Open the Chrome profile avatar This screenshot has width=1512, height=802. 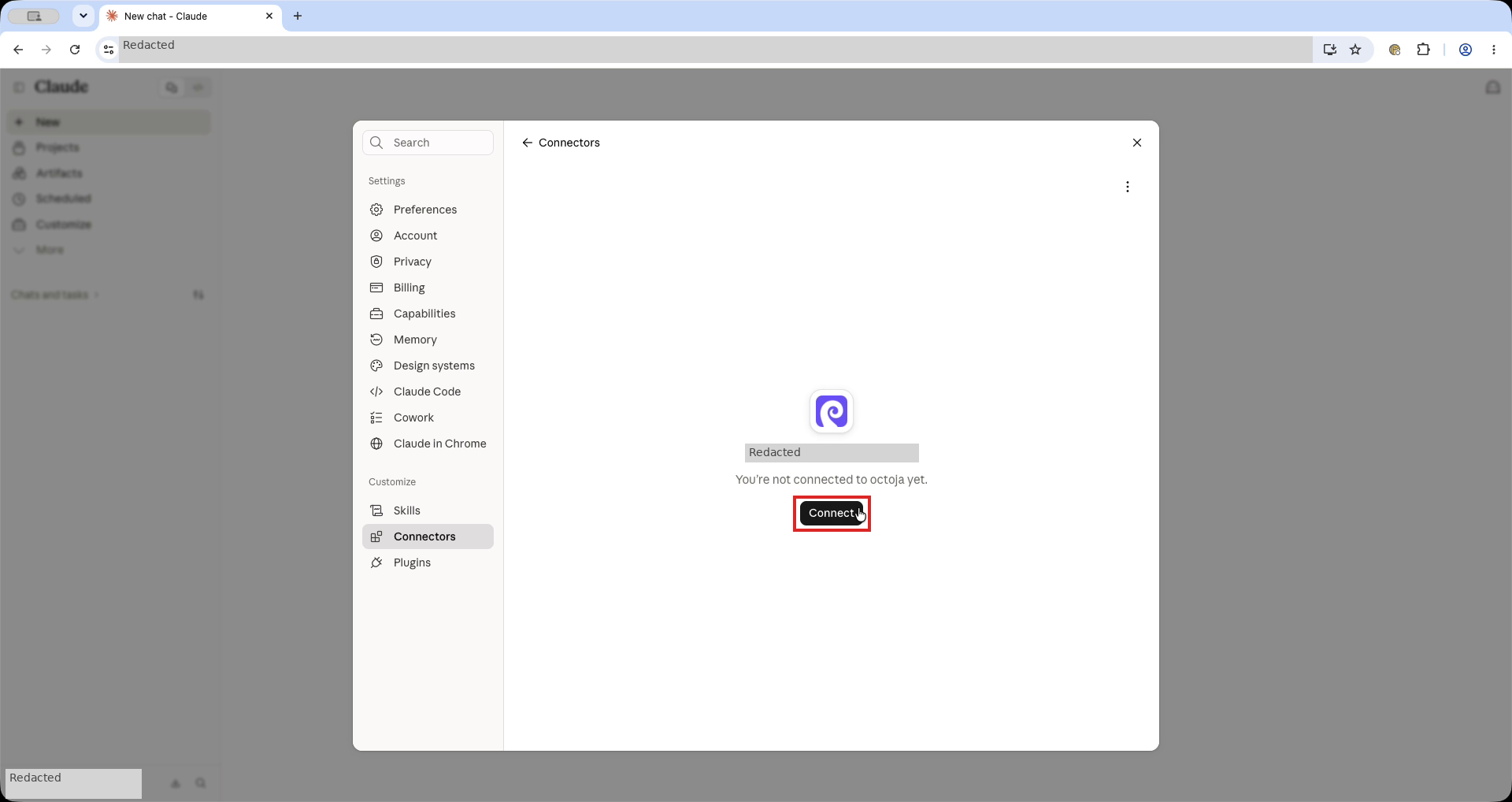(x=1466, y=50)
